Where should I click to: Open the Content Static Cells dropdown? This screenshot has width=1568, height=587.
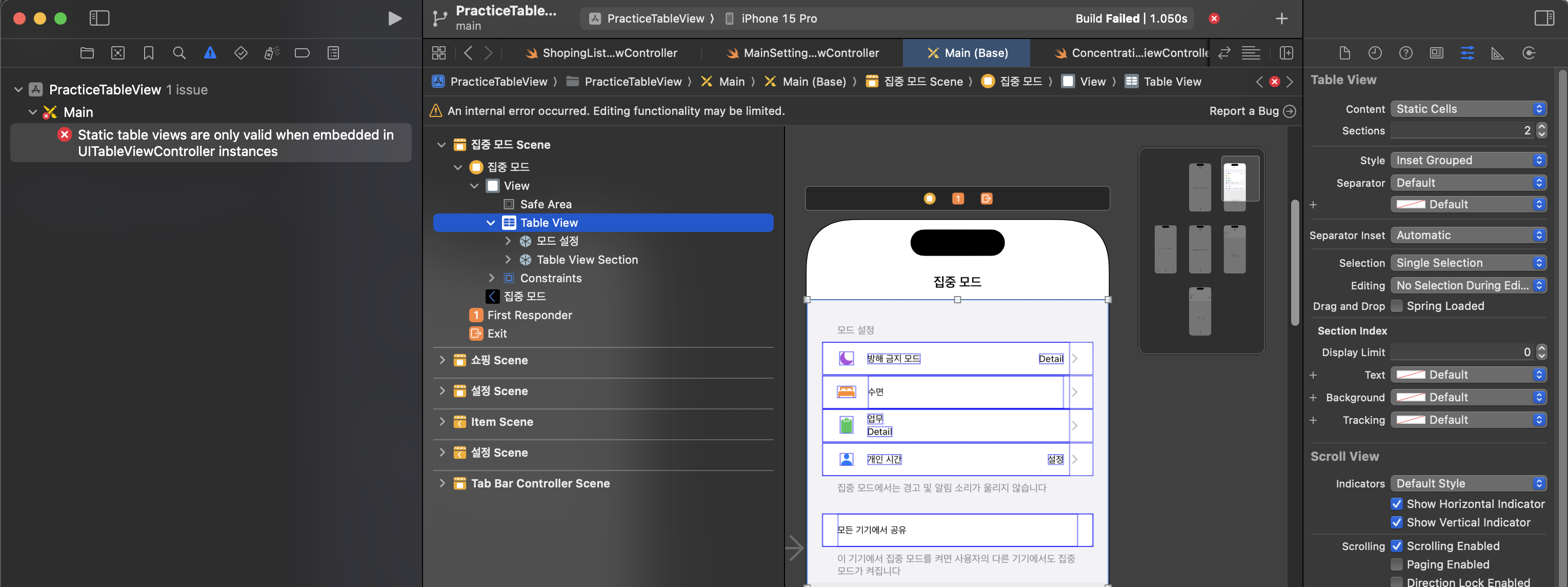coord(1468,109)
